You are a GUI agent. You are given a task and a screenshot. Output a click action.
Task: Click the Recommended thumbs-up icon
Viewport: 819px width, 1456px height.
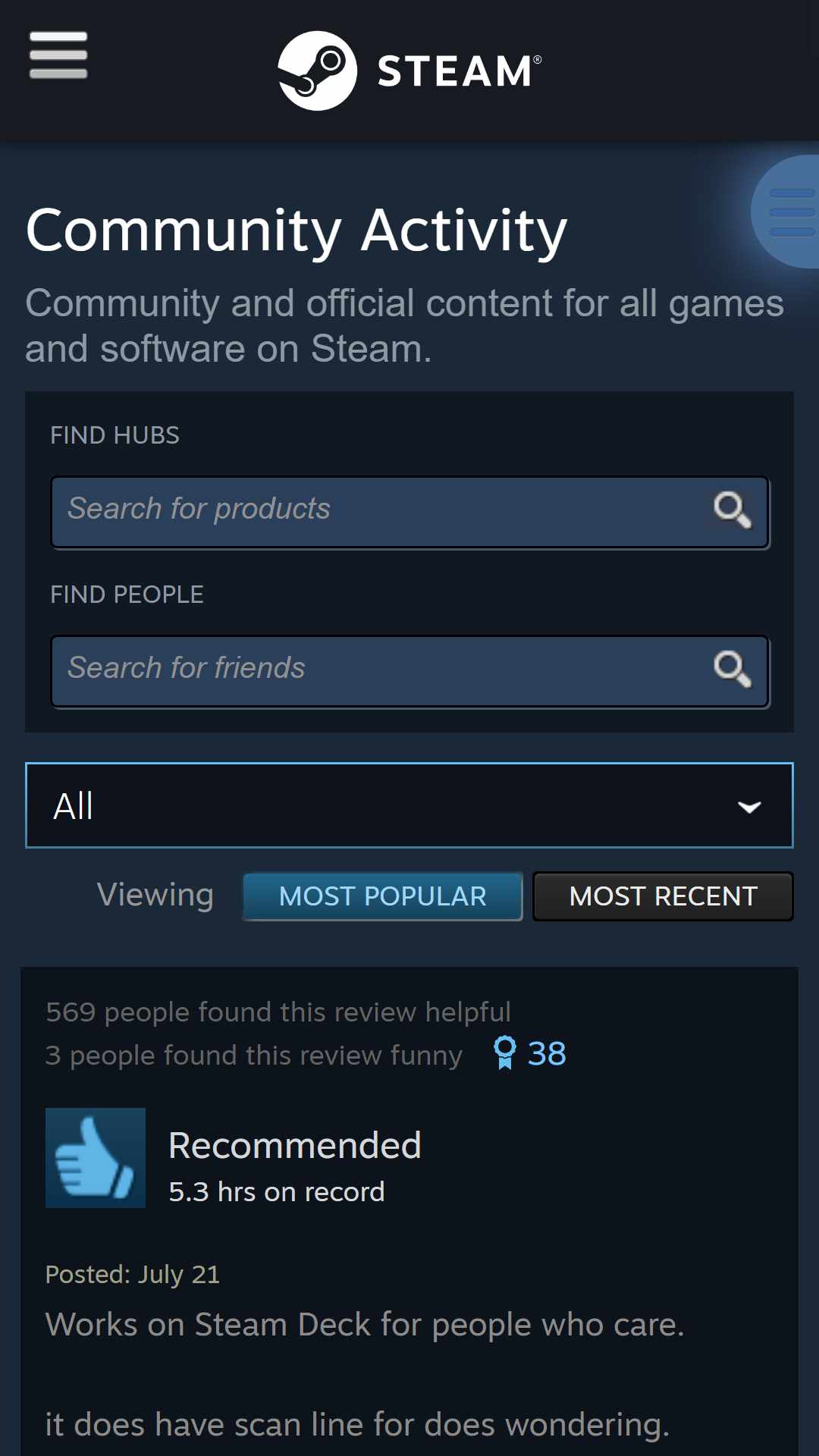[x=96, y=1158]
